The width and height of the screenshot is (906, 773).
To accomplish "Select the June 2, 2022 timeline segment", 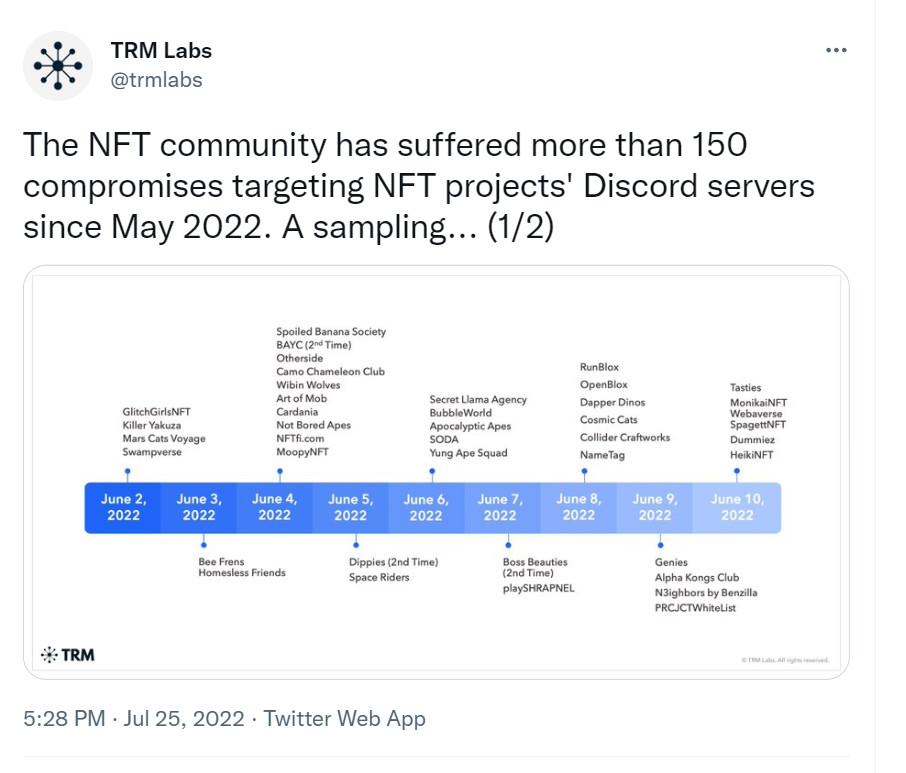I will 122,507.
